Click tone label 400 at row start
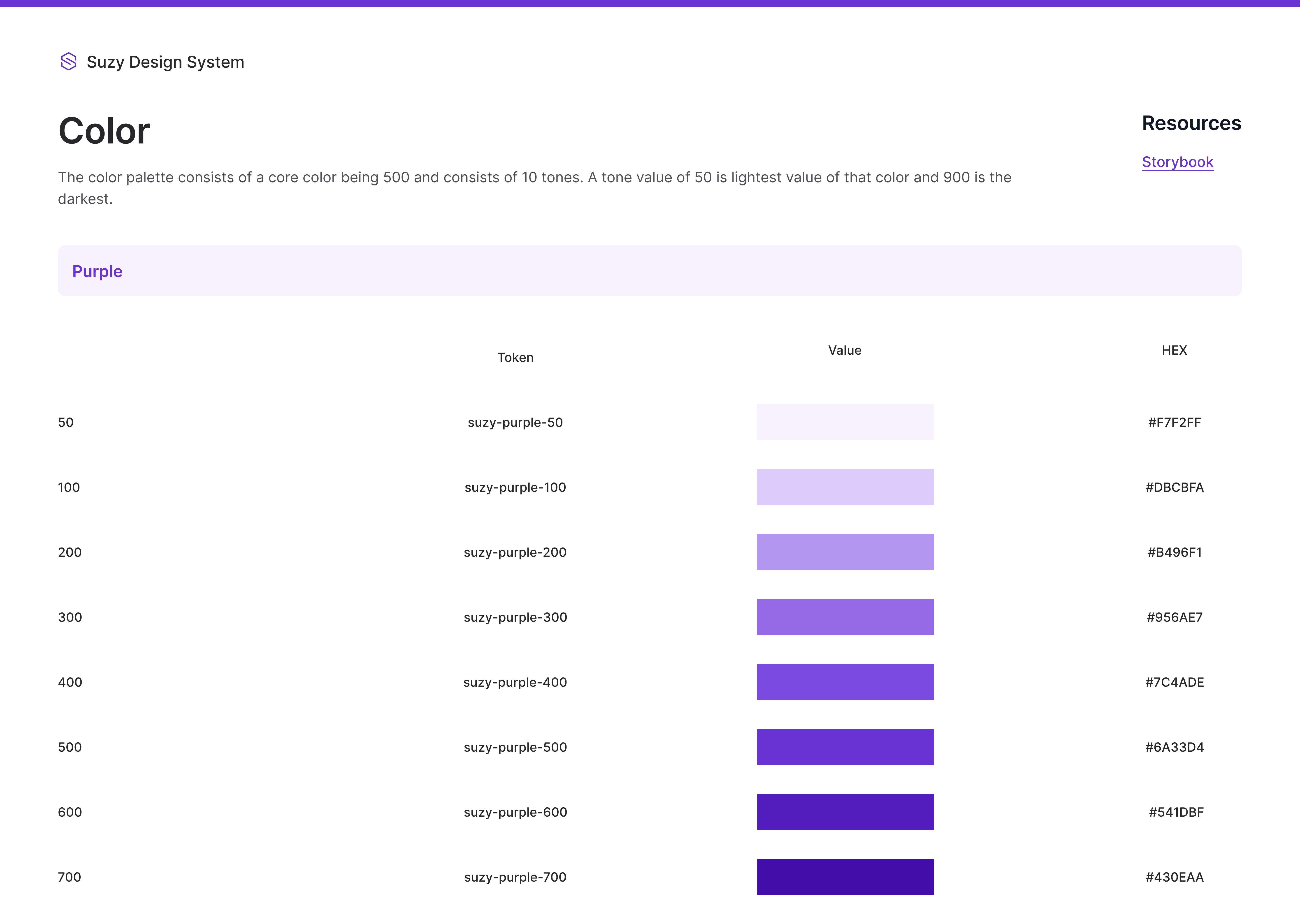Image resolution: width=1300 pixels, height=924 pixels. coord(70,682)
